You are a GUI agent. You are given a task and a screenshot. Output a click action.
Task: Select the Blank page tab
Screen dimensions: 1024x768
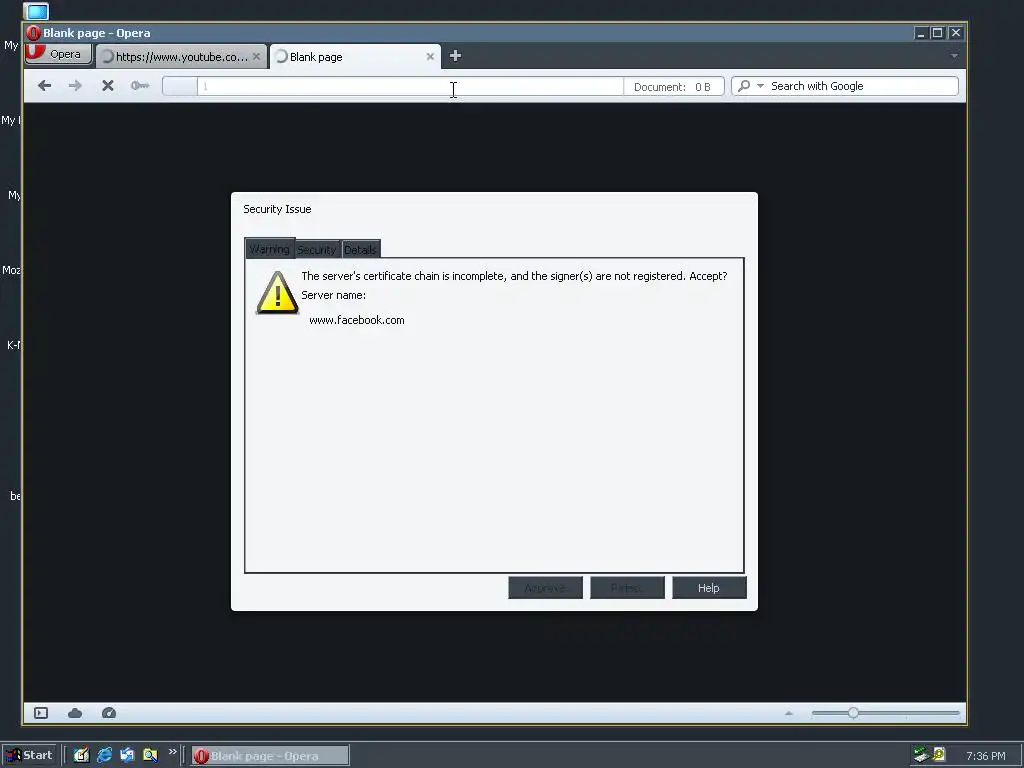click(355, 57)
